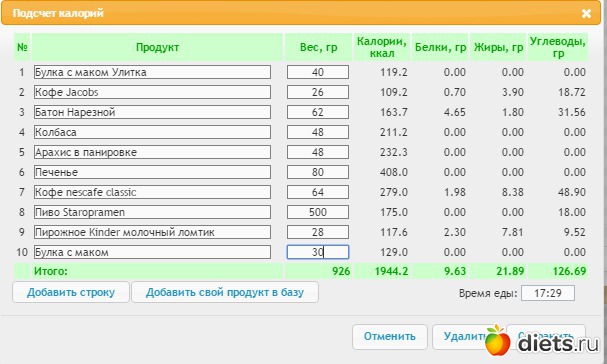This screenshot has width=607, height=364.
Task: Click the calories value 408.0
Action: click(x=394, y=172)
